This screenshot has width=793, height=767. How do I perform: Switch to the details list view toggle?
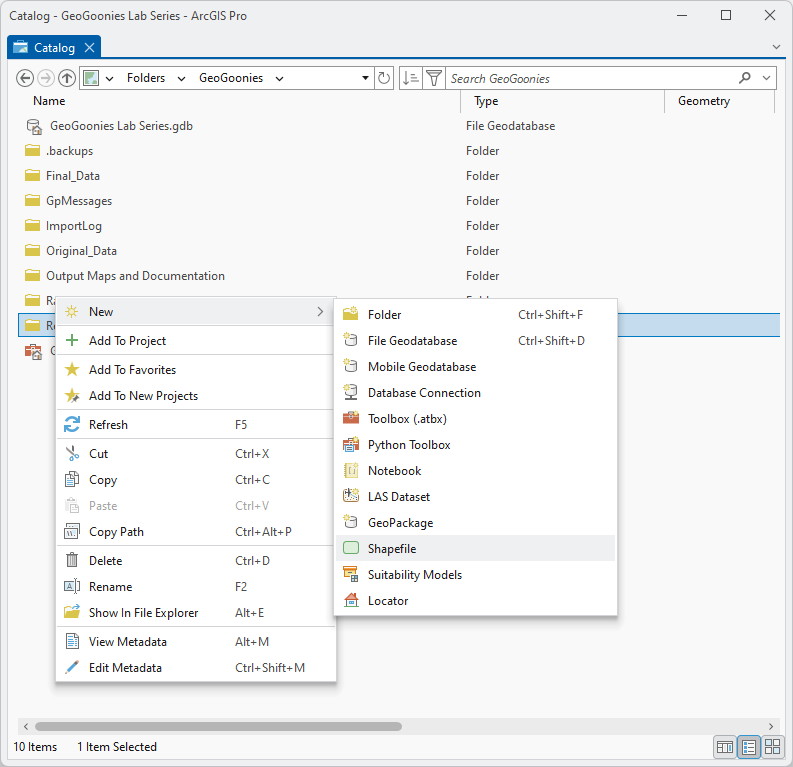coord(749,747)
